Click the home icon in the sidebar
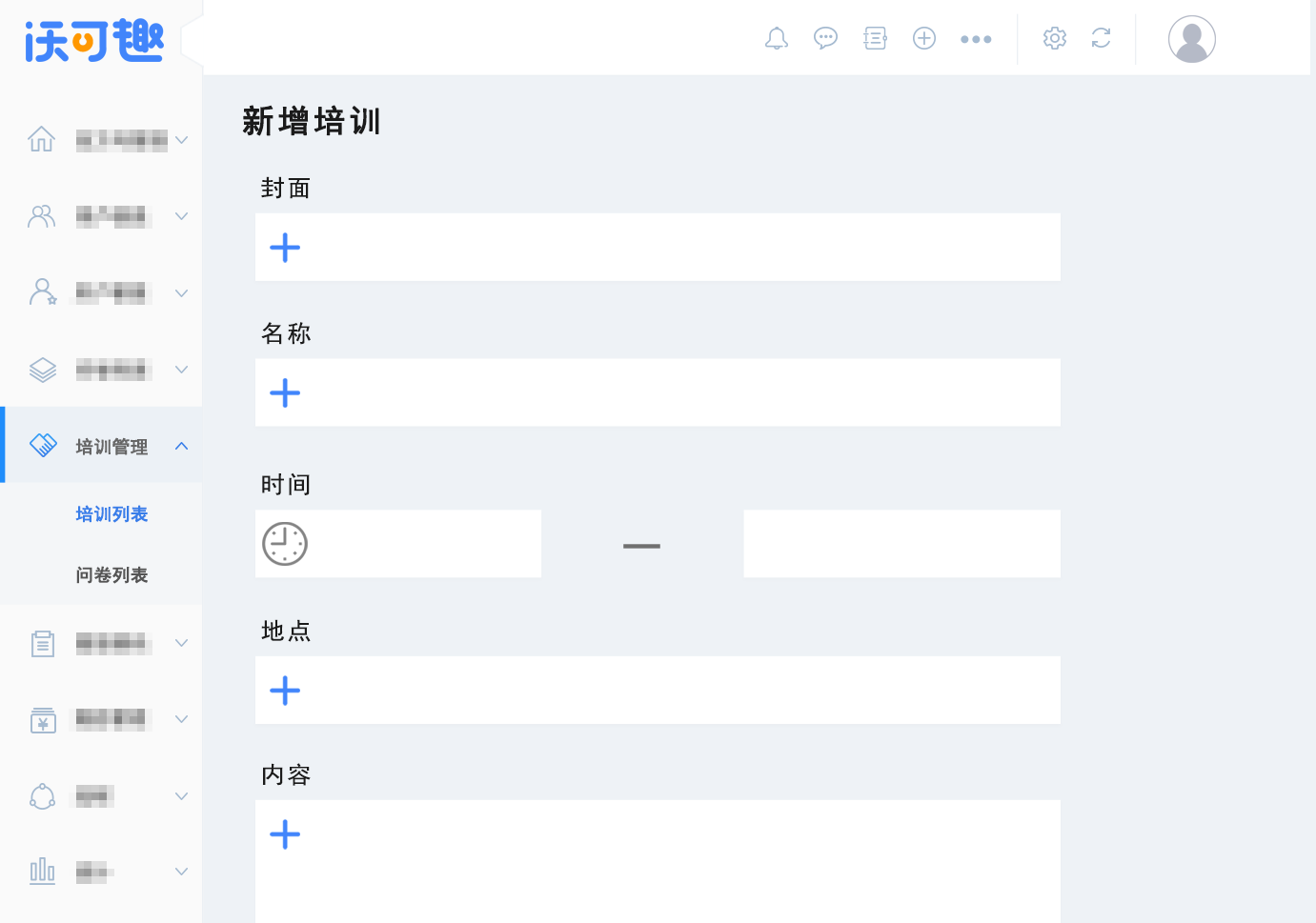 pos(42,139)
